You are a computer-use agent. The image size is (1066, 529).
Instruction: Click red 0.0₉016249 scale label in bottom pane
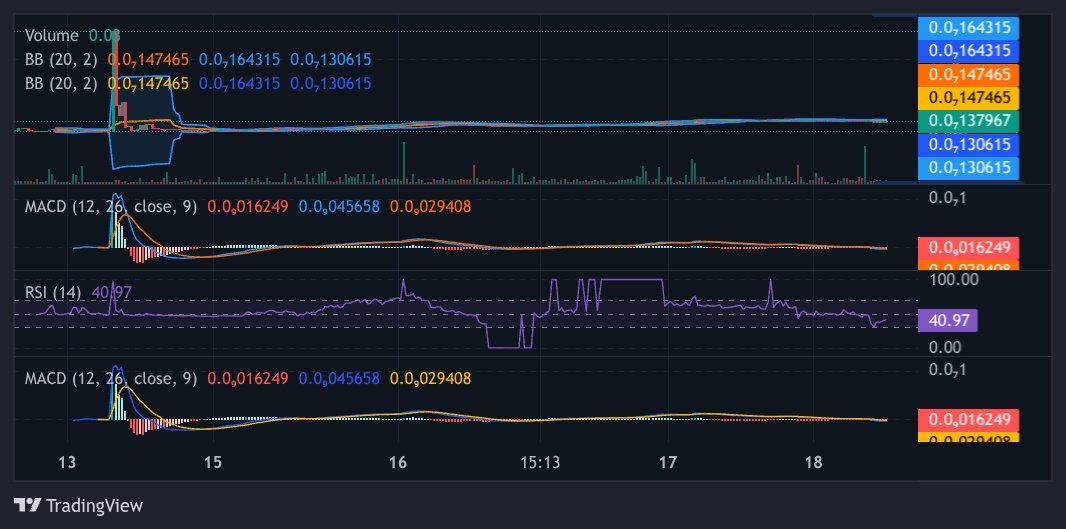point(969,419)
